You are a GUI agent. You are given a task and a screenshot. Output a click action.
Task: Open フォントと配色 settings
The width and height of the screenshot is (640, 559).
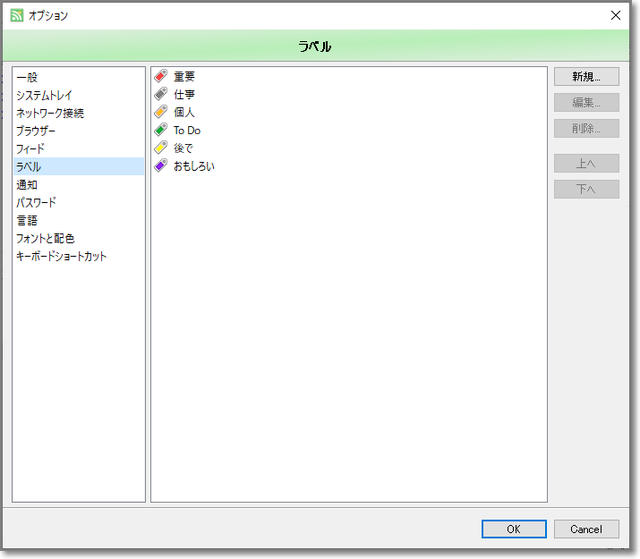45,239
